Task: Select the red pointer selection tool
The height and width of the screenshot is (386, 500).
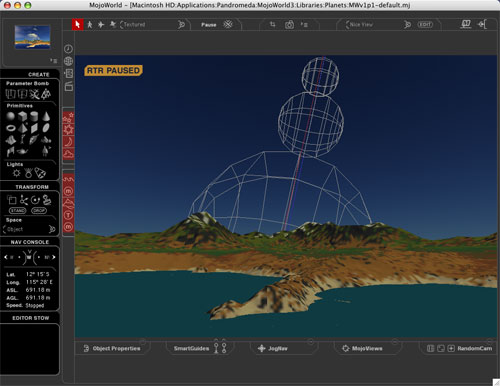Action: coord(78,24)
